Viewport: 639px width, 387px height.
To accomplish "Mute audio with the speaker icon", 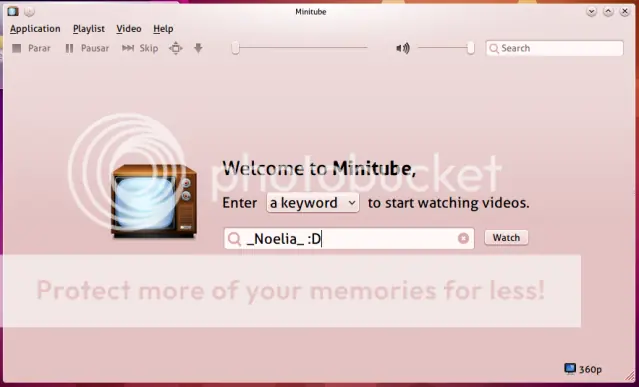I will 403,48.
